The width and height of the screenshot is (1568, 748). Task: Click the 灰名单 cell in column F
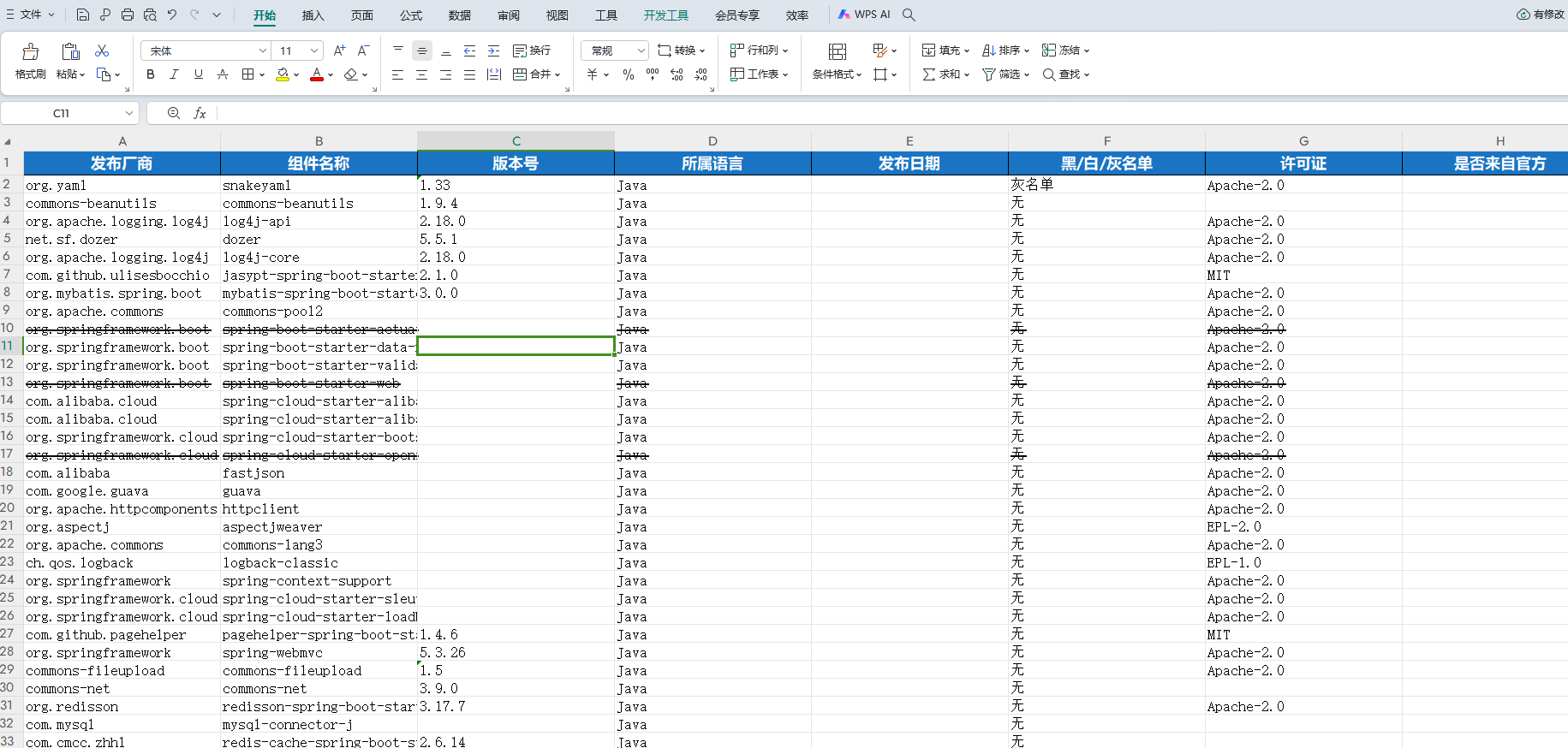coord(1106,185)
